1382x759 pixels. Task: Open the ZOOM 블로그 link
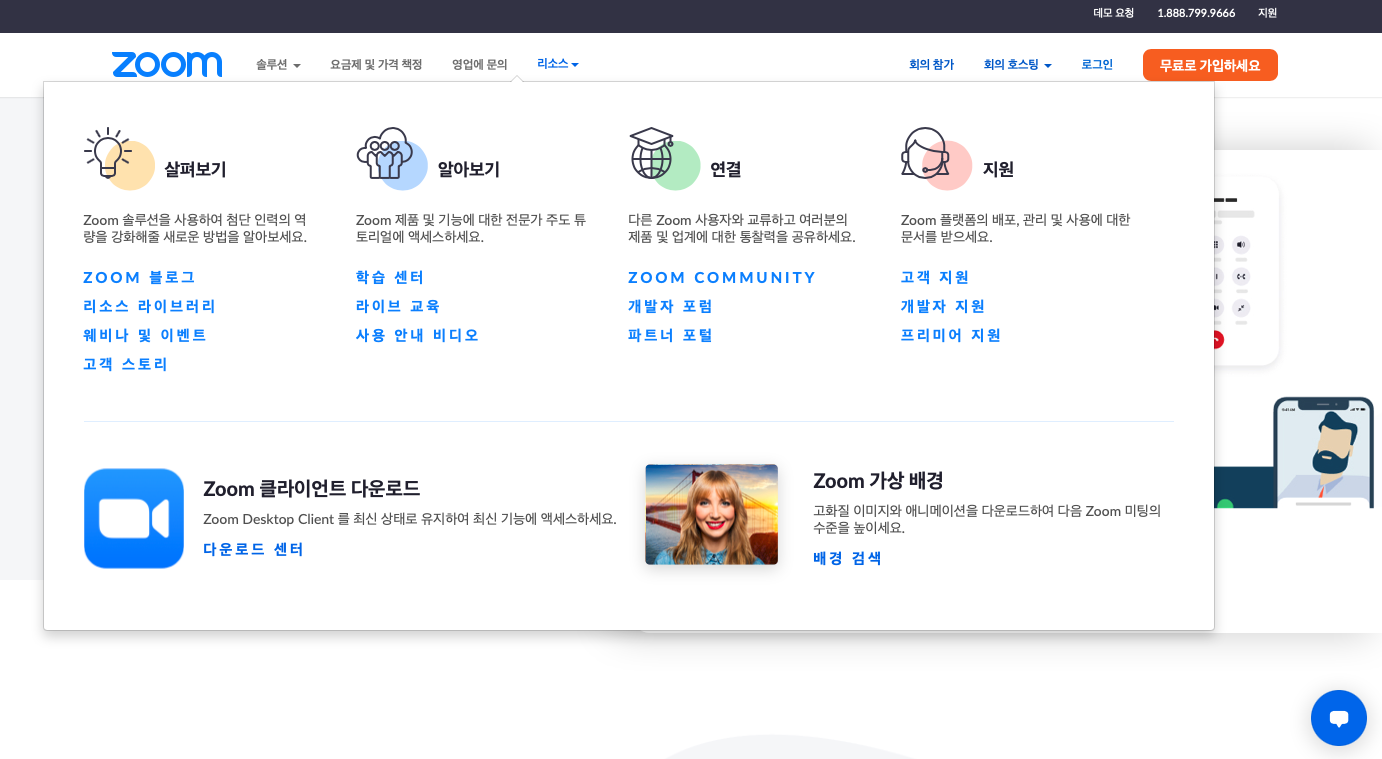pyautogui.click(x=140, y=277)
